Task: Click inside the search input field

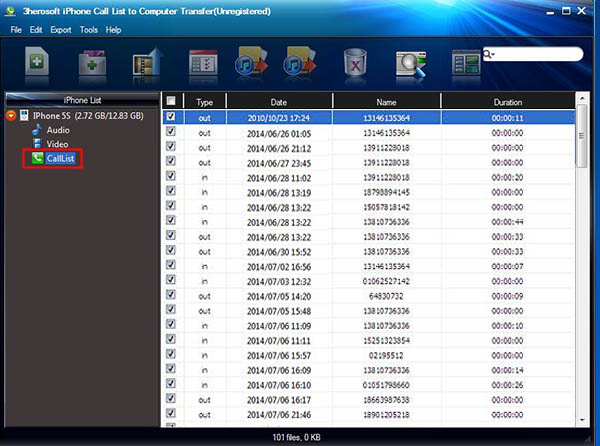Action: point(535,54)
